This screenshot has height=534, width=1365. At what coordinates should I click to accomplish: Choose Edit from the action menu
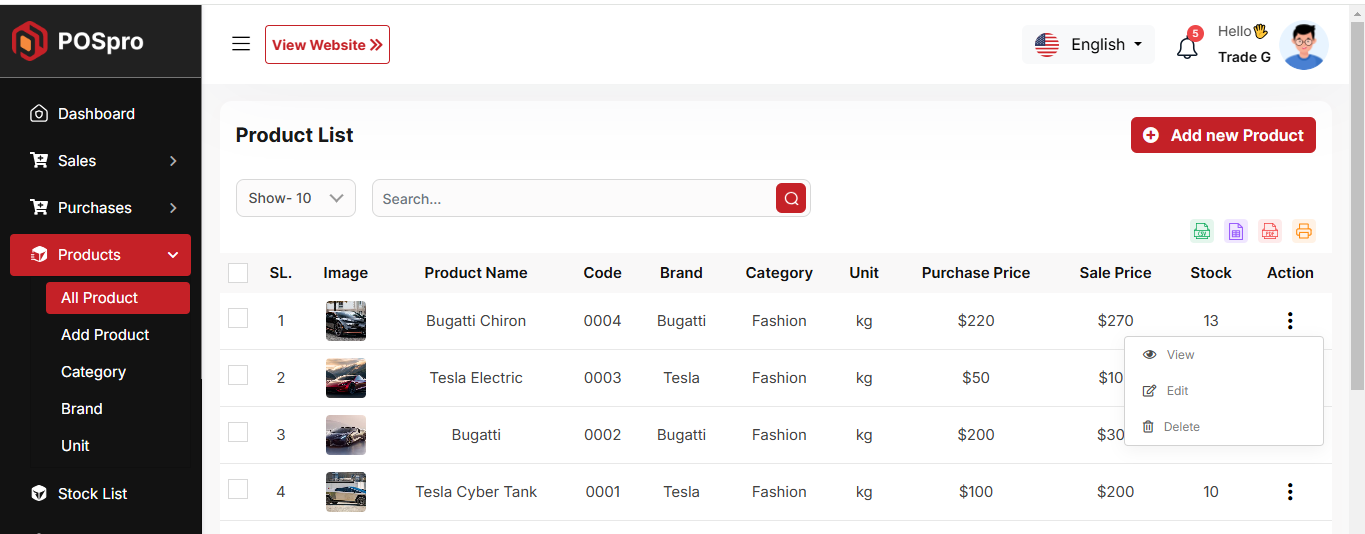point(1177,391)
